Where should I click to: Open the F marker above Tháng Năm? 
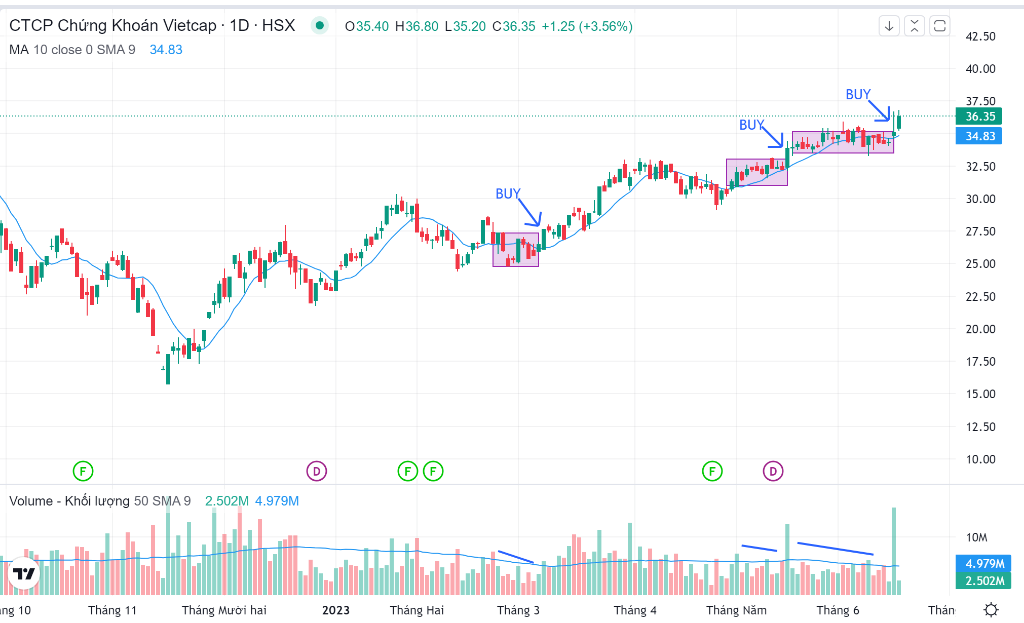pos(712,470)
